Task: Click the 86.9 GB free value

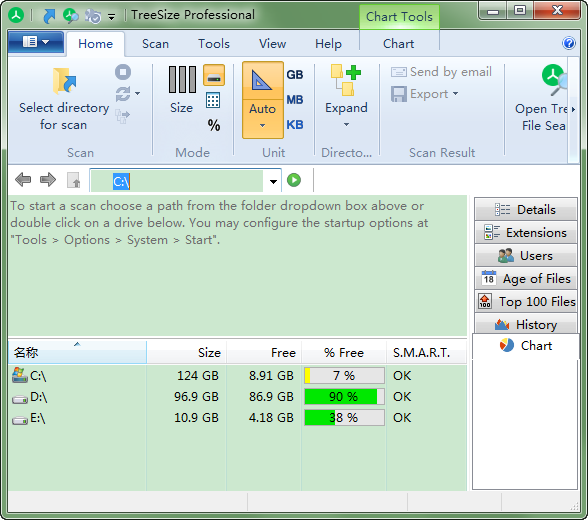Action: pyautogui.click(x=271, y=397)
